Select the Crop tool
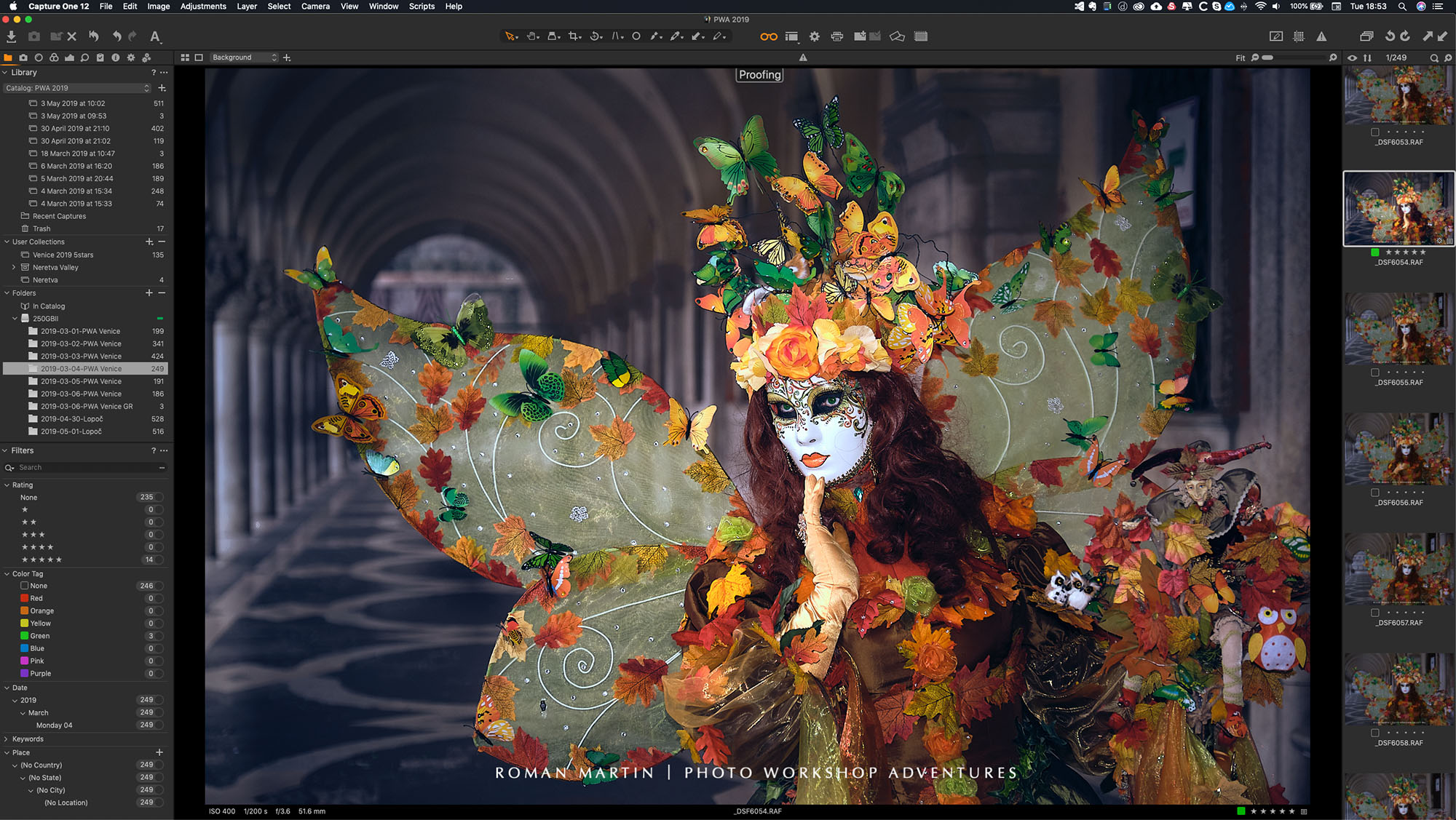Image resolution: width=1456 pixels, height=820 pixels. [574, 36]
